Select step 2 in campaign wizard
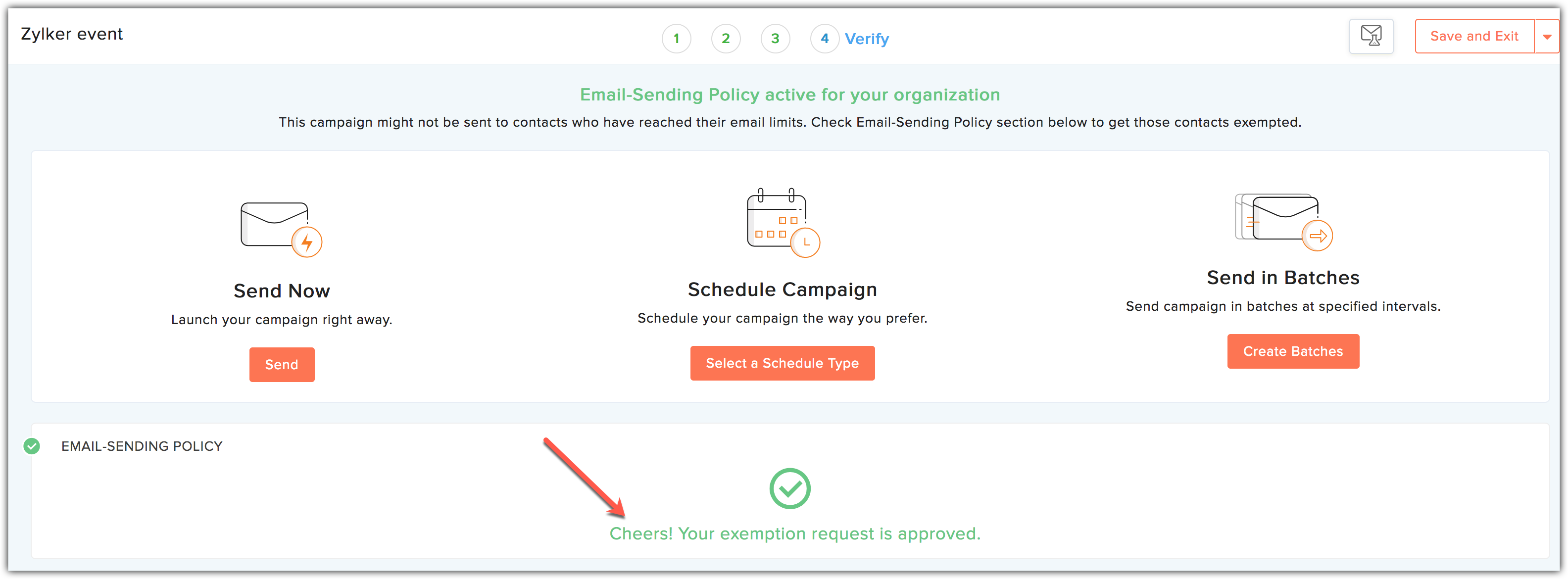1568x579 pixels. [x=727, y=38]
